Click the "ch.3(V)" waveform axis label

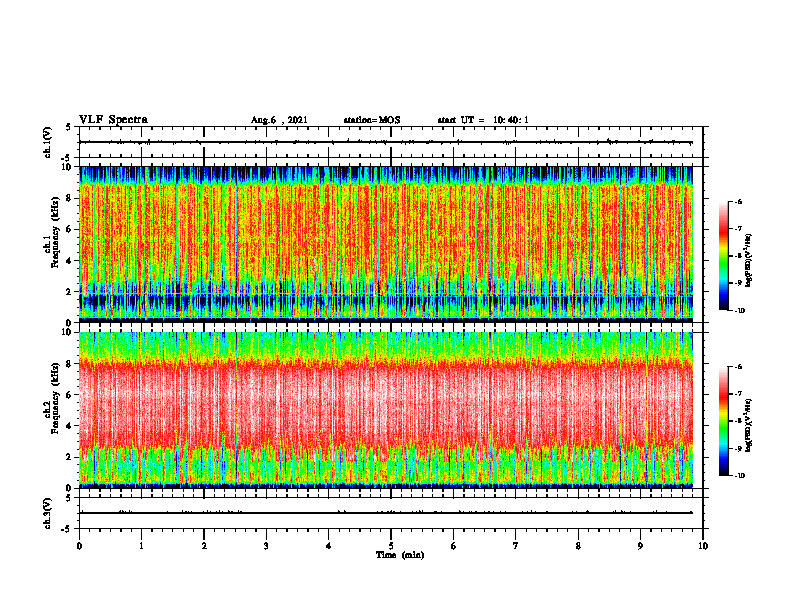click(48, 513)
